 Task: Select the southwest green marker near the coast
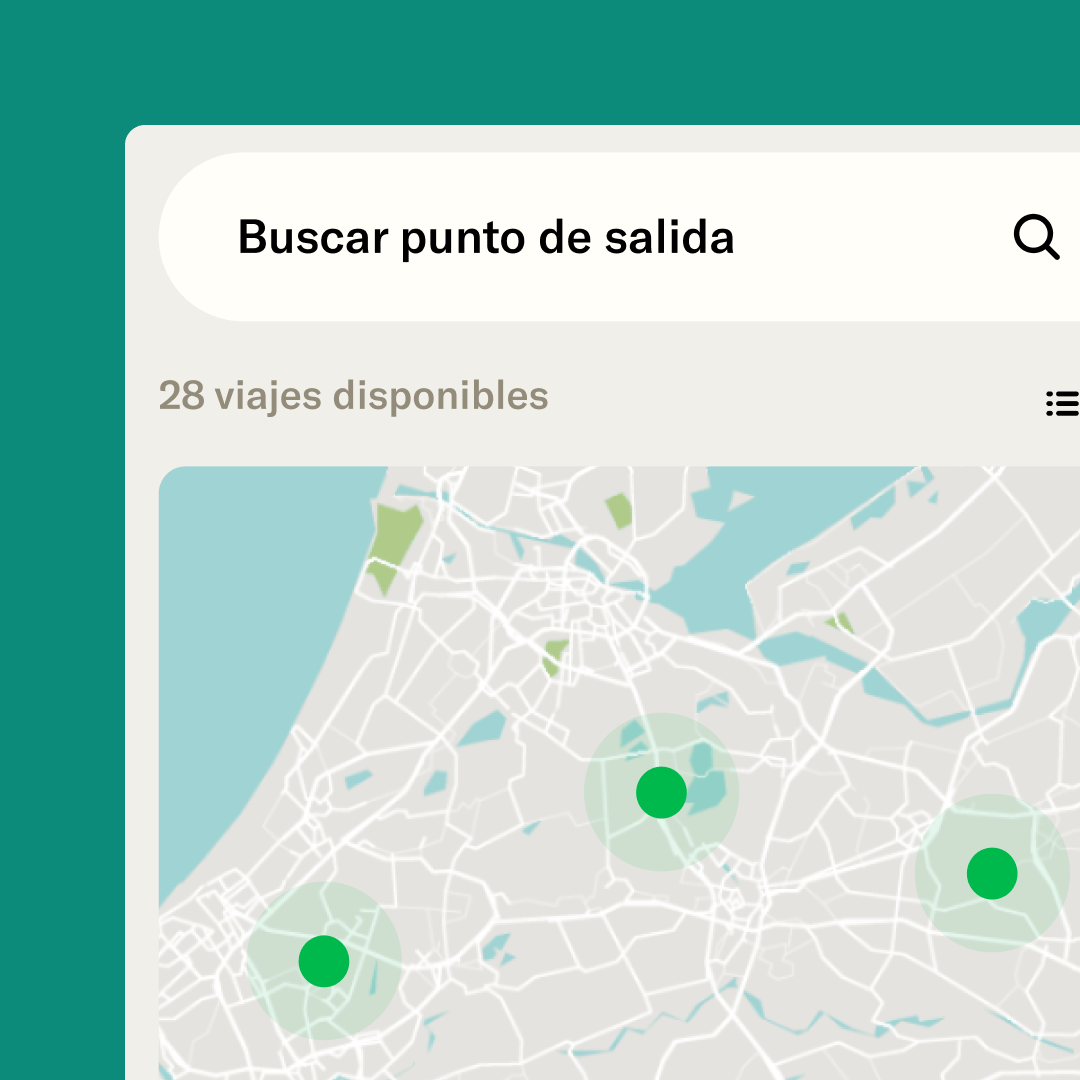point(324,961)
